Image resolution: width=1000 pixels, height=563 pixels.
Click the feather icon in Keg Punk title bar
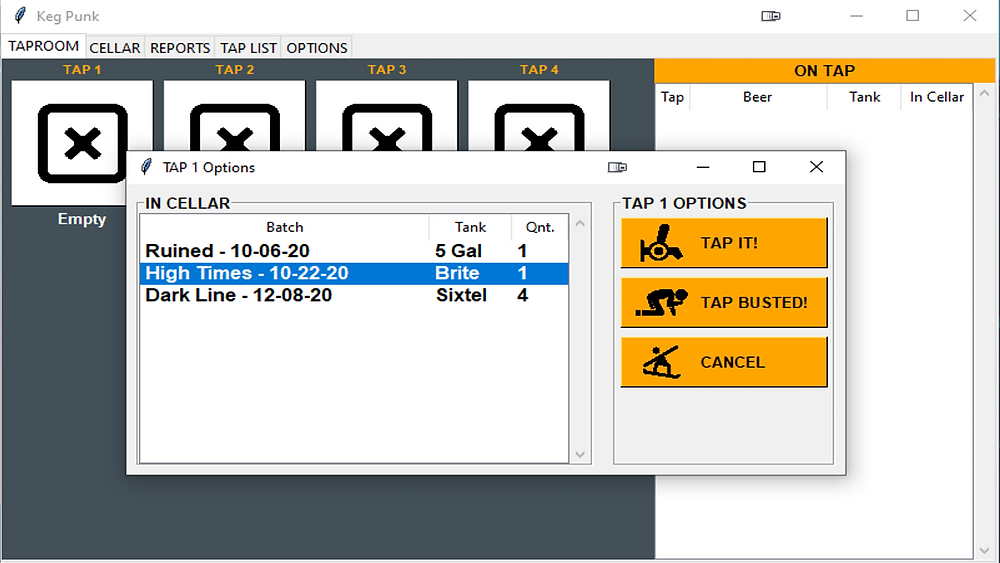[20, 15]
